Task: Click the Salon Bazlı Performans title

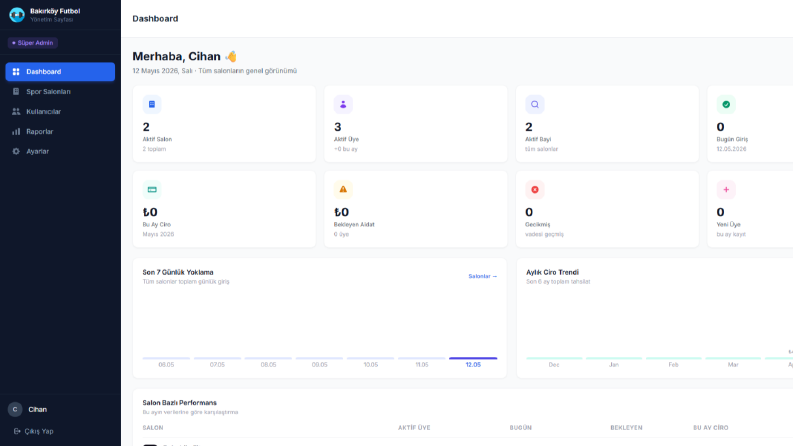Action: click(x=180, y=403)
